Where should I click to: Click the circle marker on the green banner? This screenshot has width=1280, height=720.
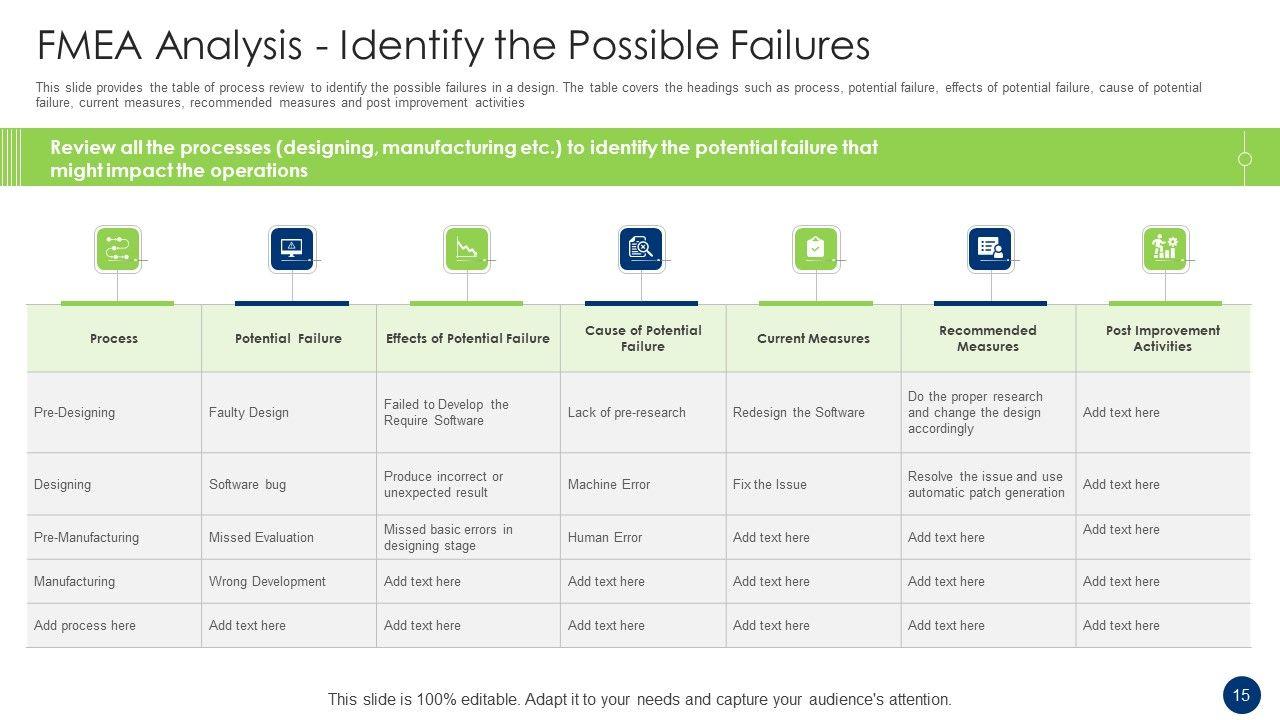pyautogui.click(x=1245, y=159)
